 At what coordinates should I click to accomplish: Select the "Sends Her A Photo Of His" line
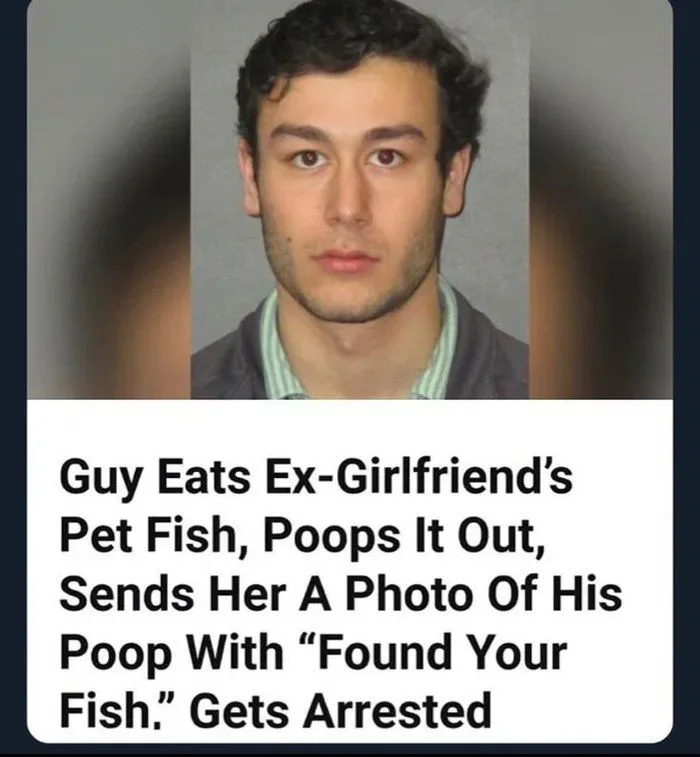341,594
